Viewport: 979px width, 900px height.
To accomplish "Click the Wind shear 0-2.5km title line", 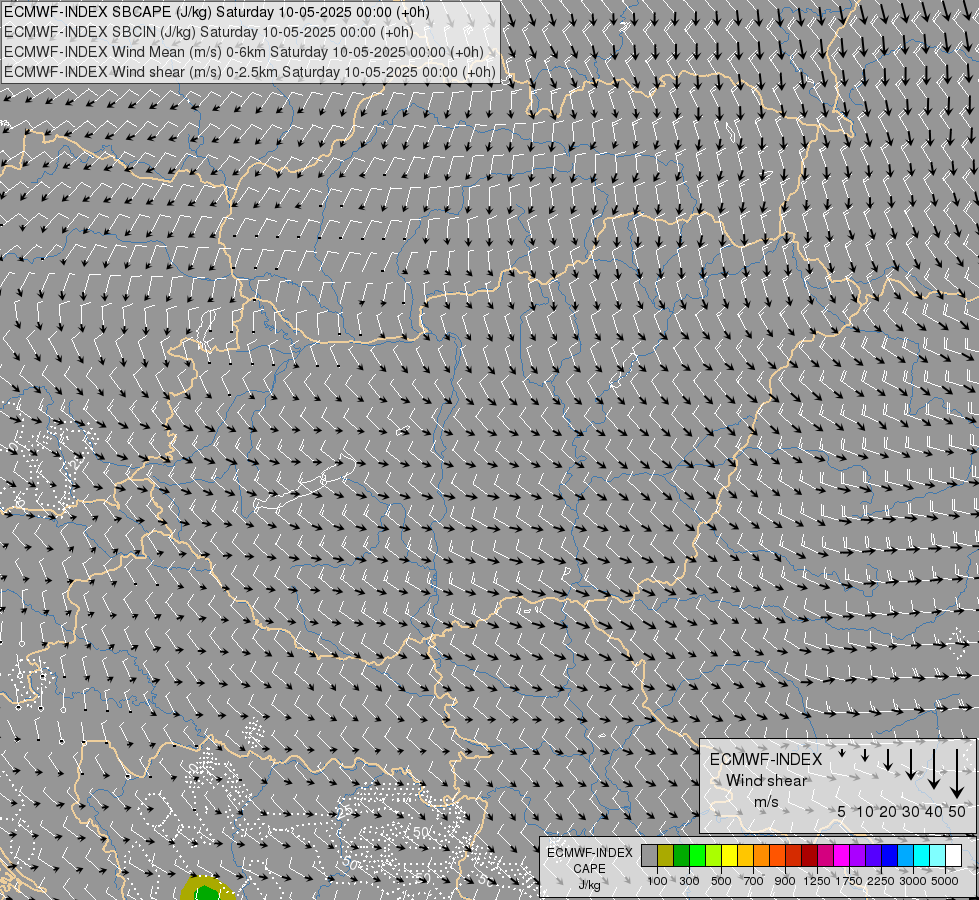I will pyautogui.click(x=250, y=72).
